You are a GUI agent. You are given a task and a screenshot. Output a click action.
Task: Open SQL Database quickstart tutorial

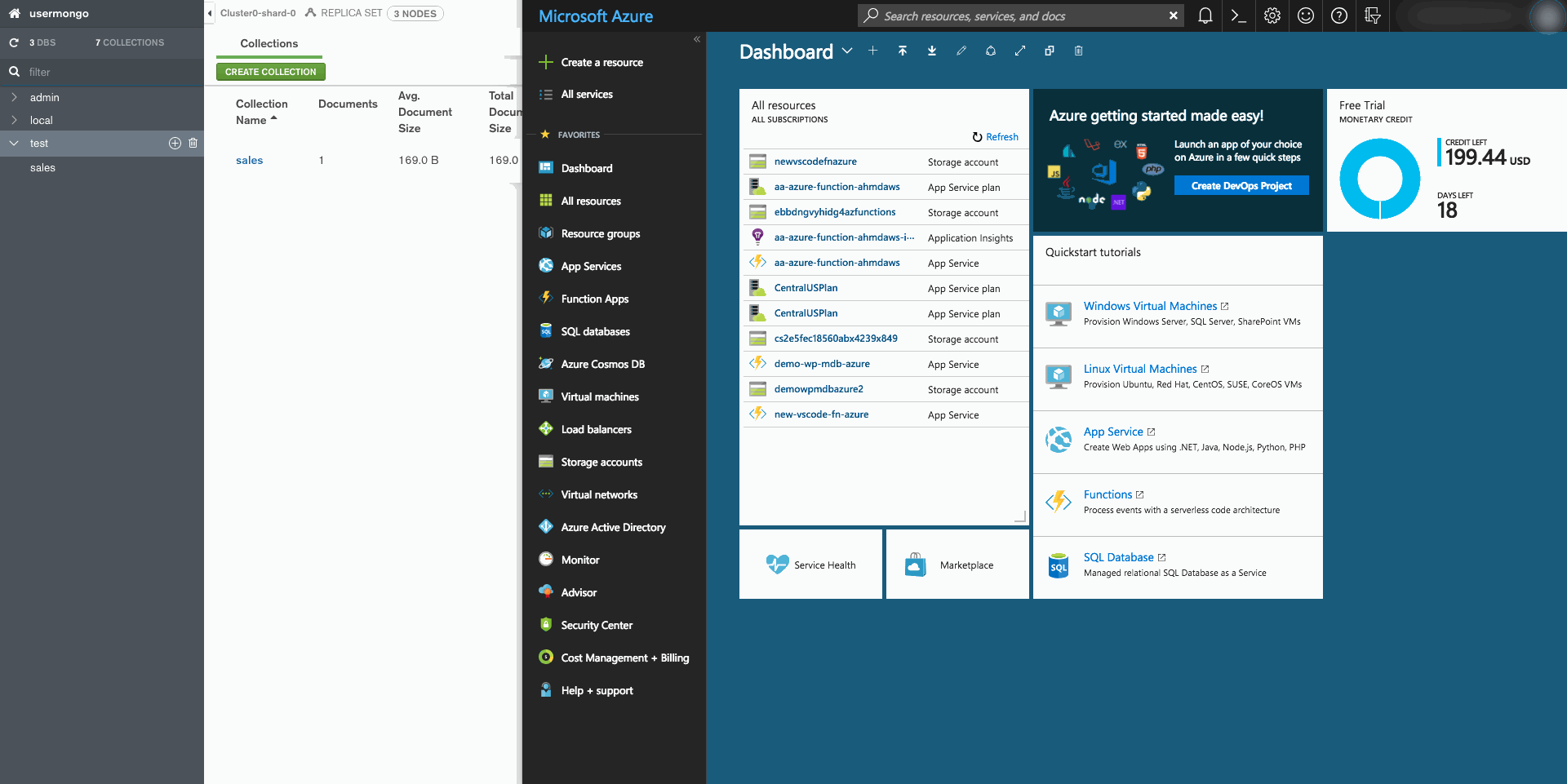point(1118,557)
